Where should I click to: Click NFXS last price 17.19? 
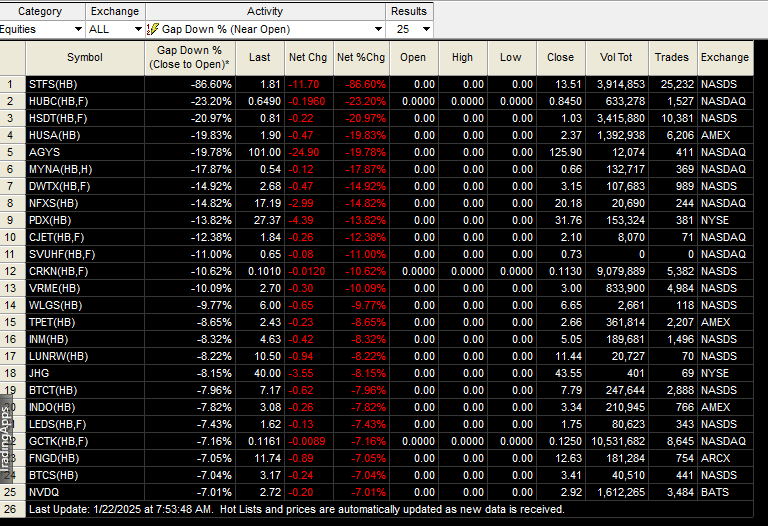tap(267, 203)
